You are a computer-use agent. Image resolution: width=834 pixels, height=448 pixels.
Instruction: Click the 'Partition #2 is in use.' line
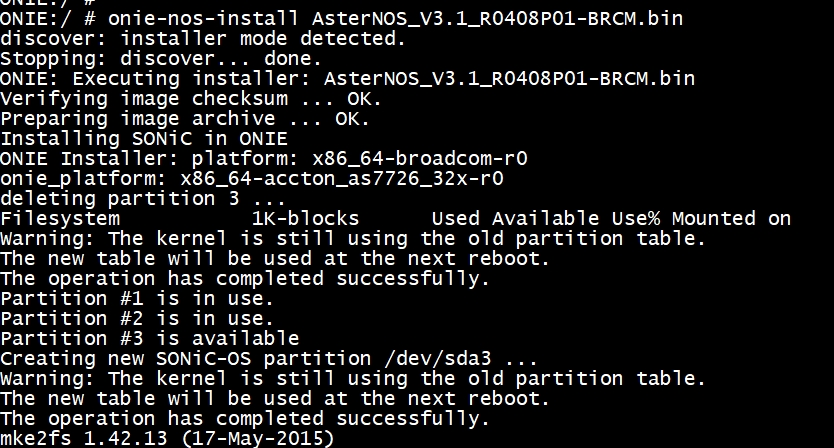pyautogui.click(x=137, y=319)
